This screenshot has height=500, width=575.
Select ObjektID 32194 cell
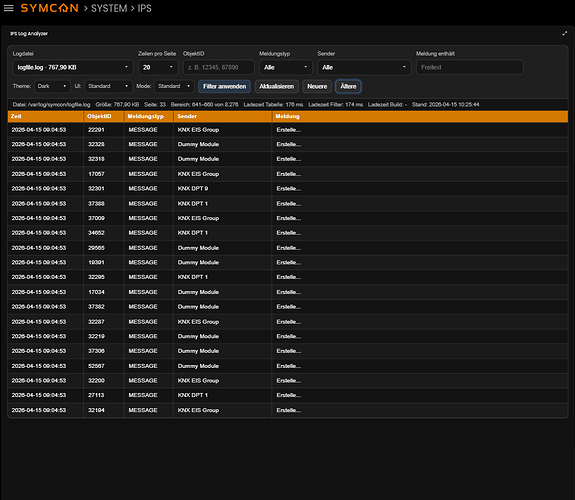coord(104,410)
